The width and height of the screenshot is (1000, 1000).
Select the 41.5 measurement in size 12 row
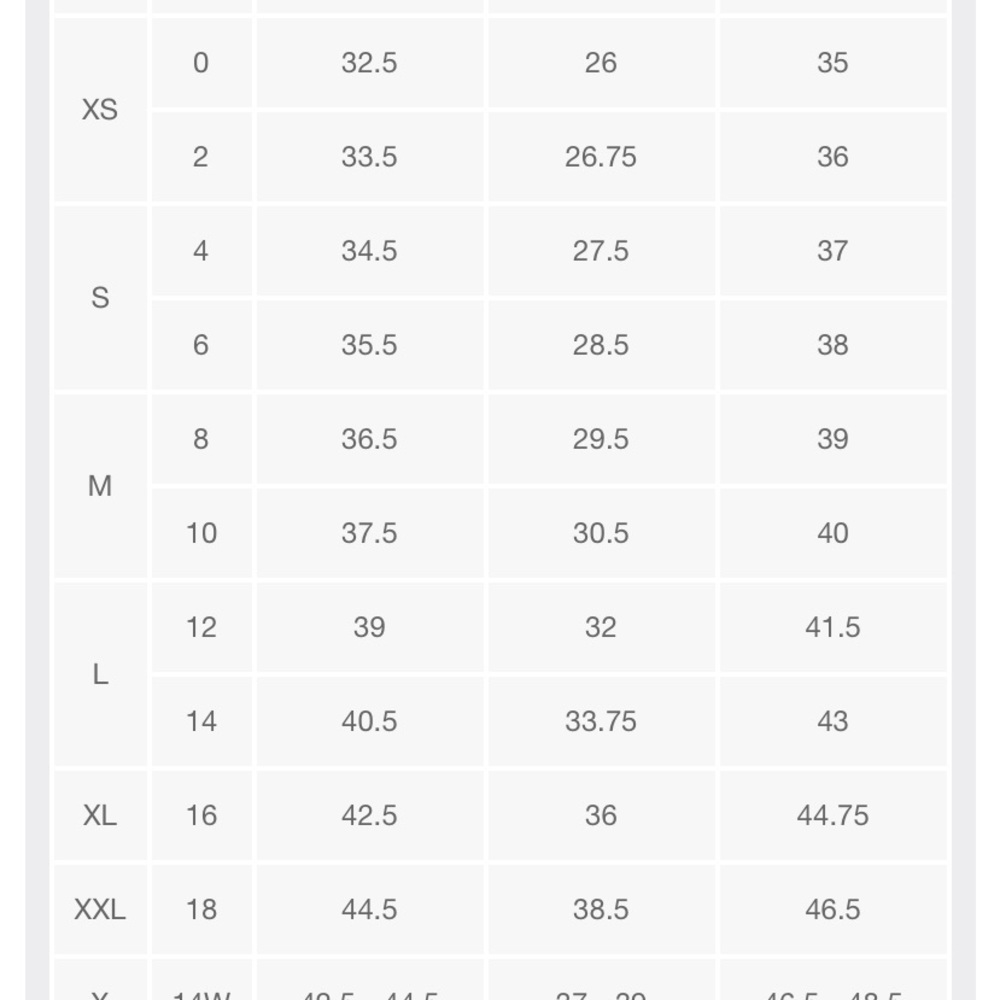832,627
